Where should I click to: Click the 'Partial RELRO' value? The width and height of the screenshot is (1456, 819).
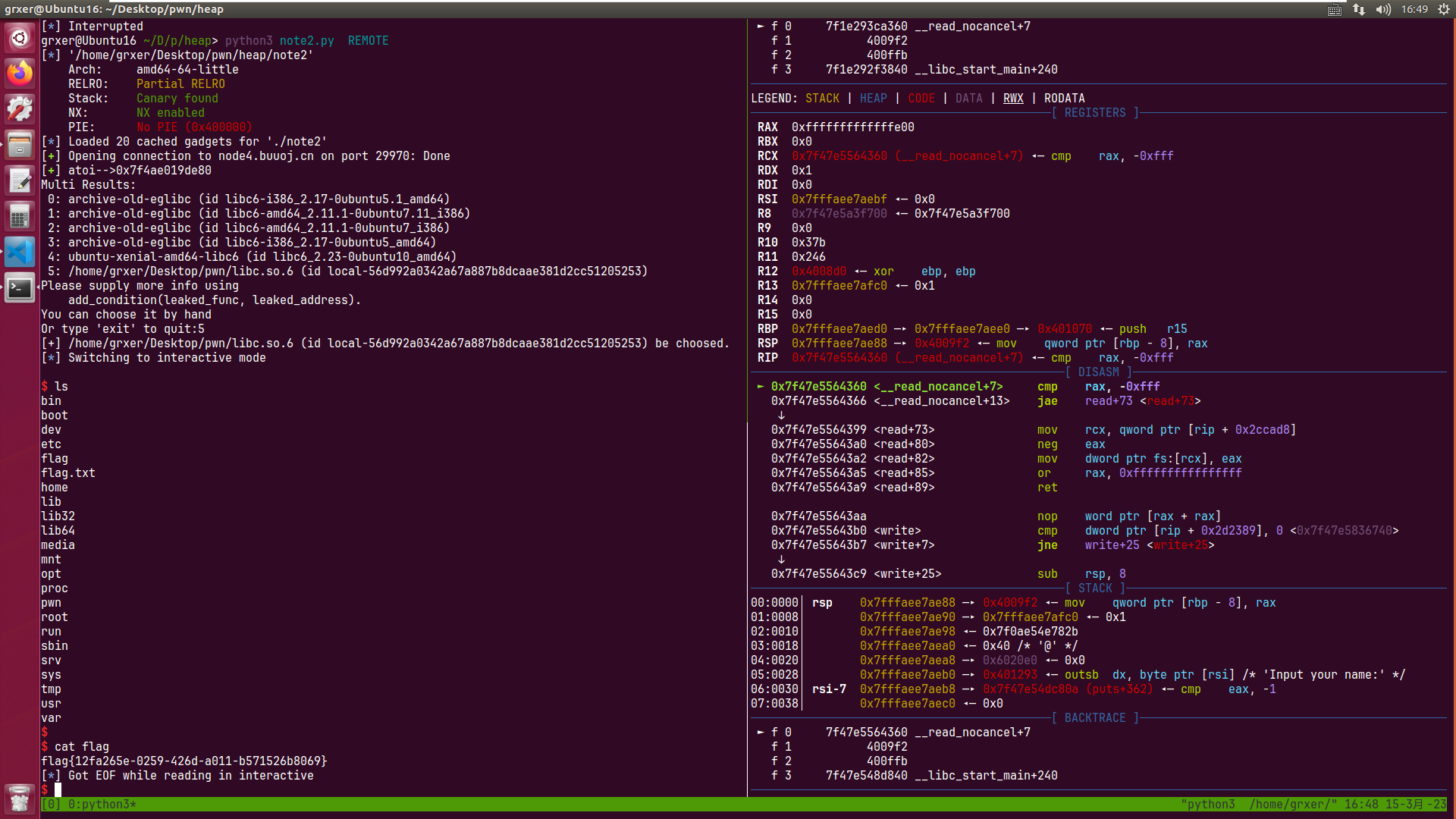pos(180,83)
